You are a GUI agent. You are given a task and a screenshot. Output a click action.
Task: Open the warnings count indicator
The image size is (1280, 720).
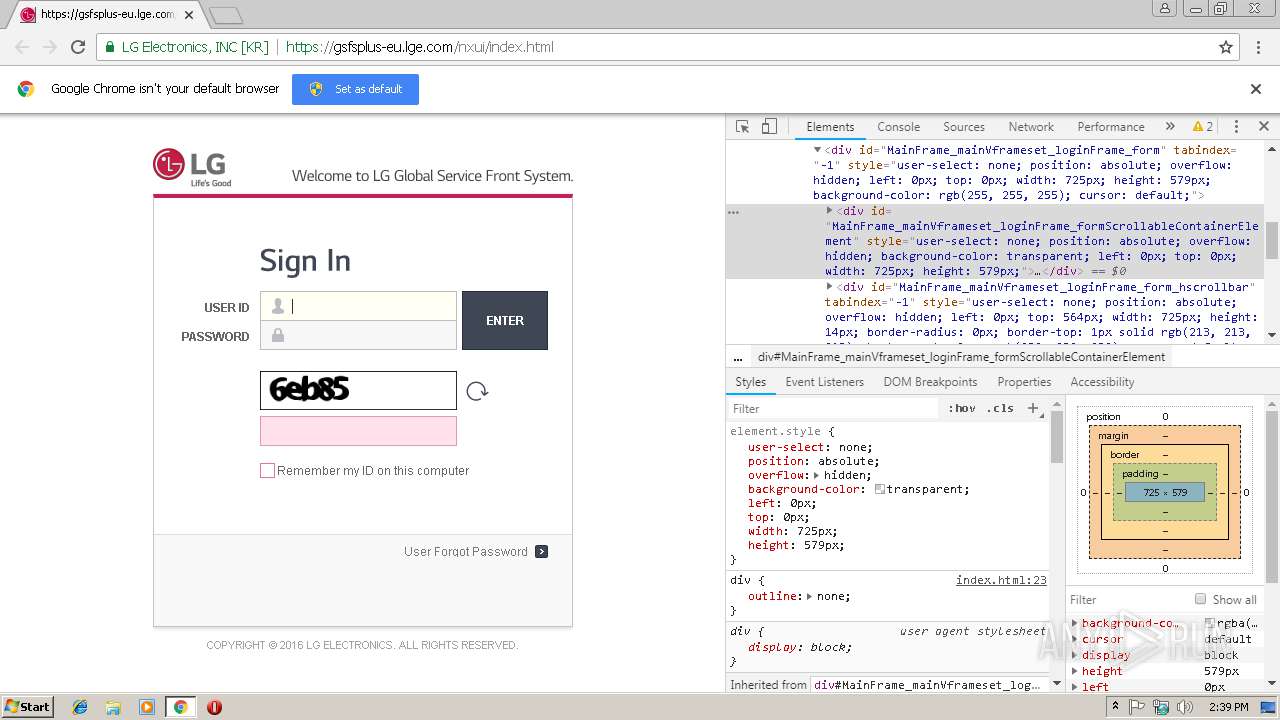coord(1203,127)
